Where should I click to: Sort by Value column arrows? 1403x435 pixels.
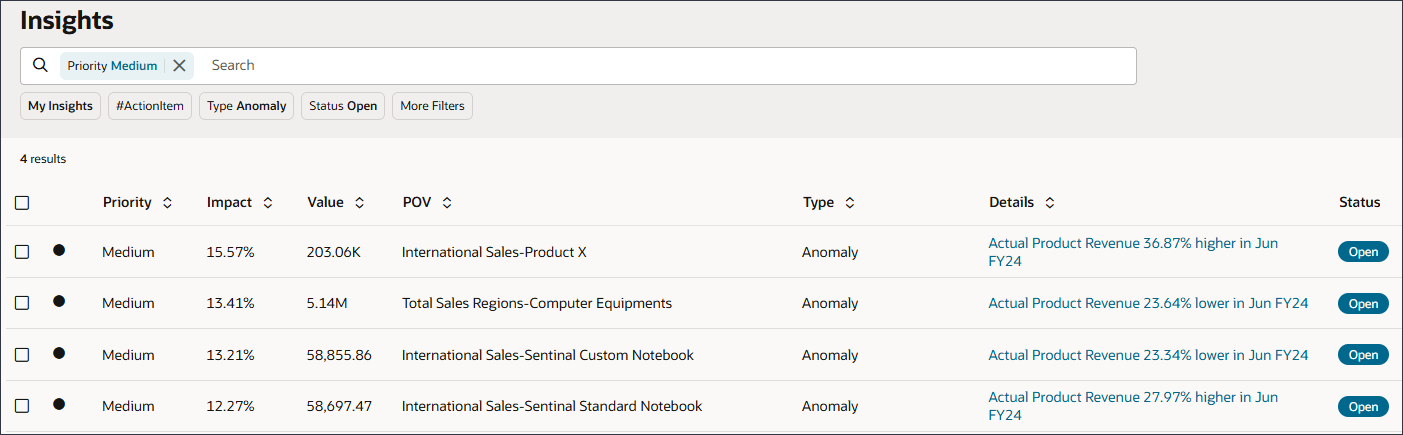pyautogui.click(x=359, y=203)
